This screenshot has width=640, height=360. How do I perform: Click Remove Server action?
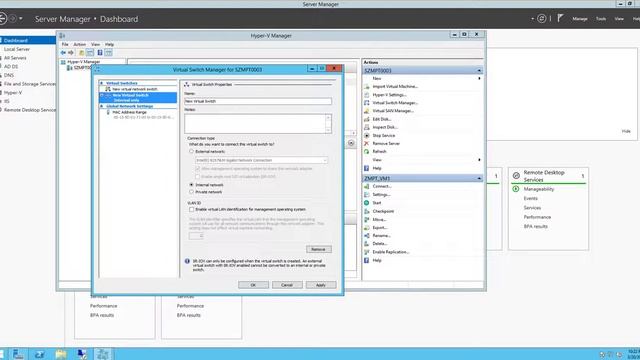(x=386, y=144)
